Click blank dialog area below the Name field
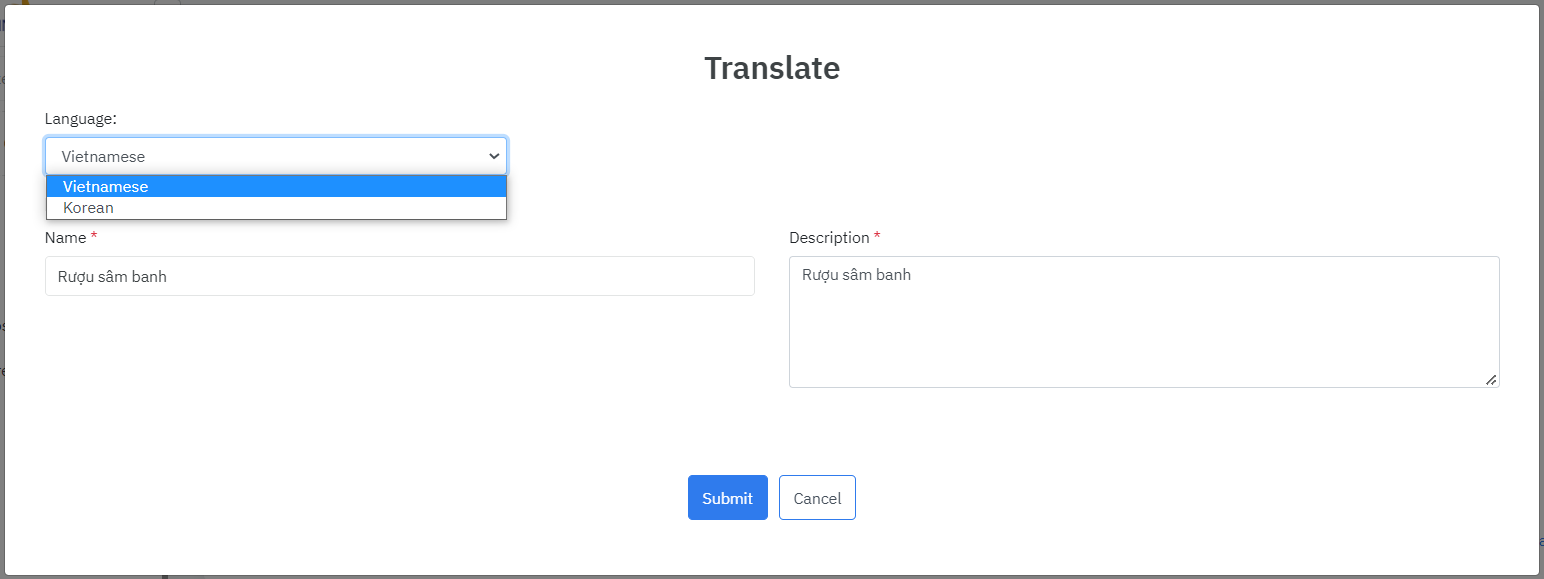The height and width of the screenshot is (579, 1544). pyautogui.click(x=400, y=380)
